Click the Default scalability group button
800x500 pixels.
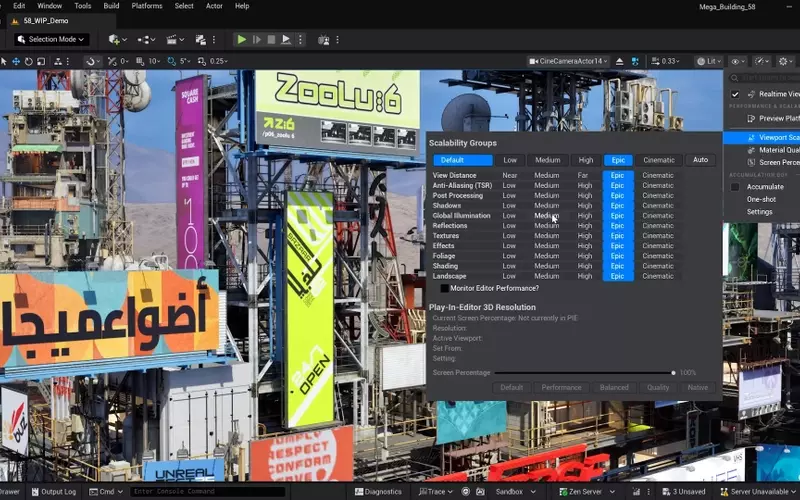[x=463, y=160]
